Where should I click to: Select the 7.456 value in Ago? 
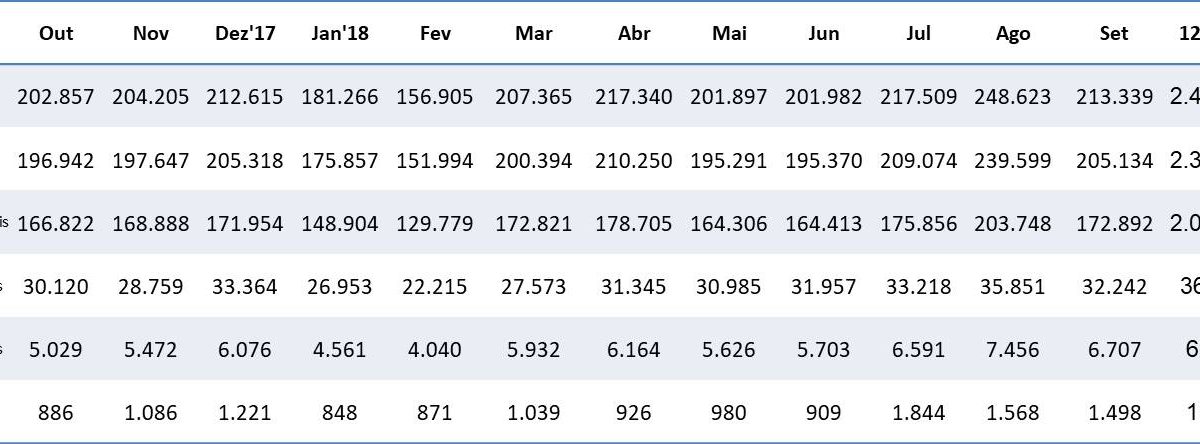click(1013, 350)
